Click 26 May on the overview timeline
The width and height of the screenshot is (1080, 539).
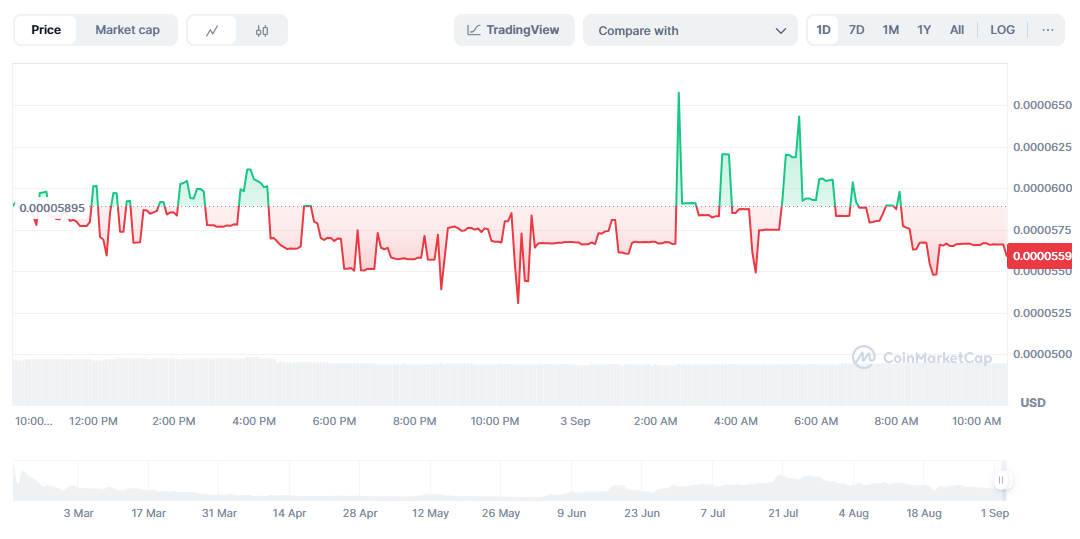pyautogui.click(x=501, y=514)
